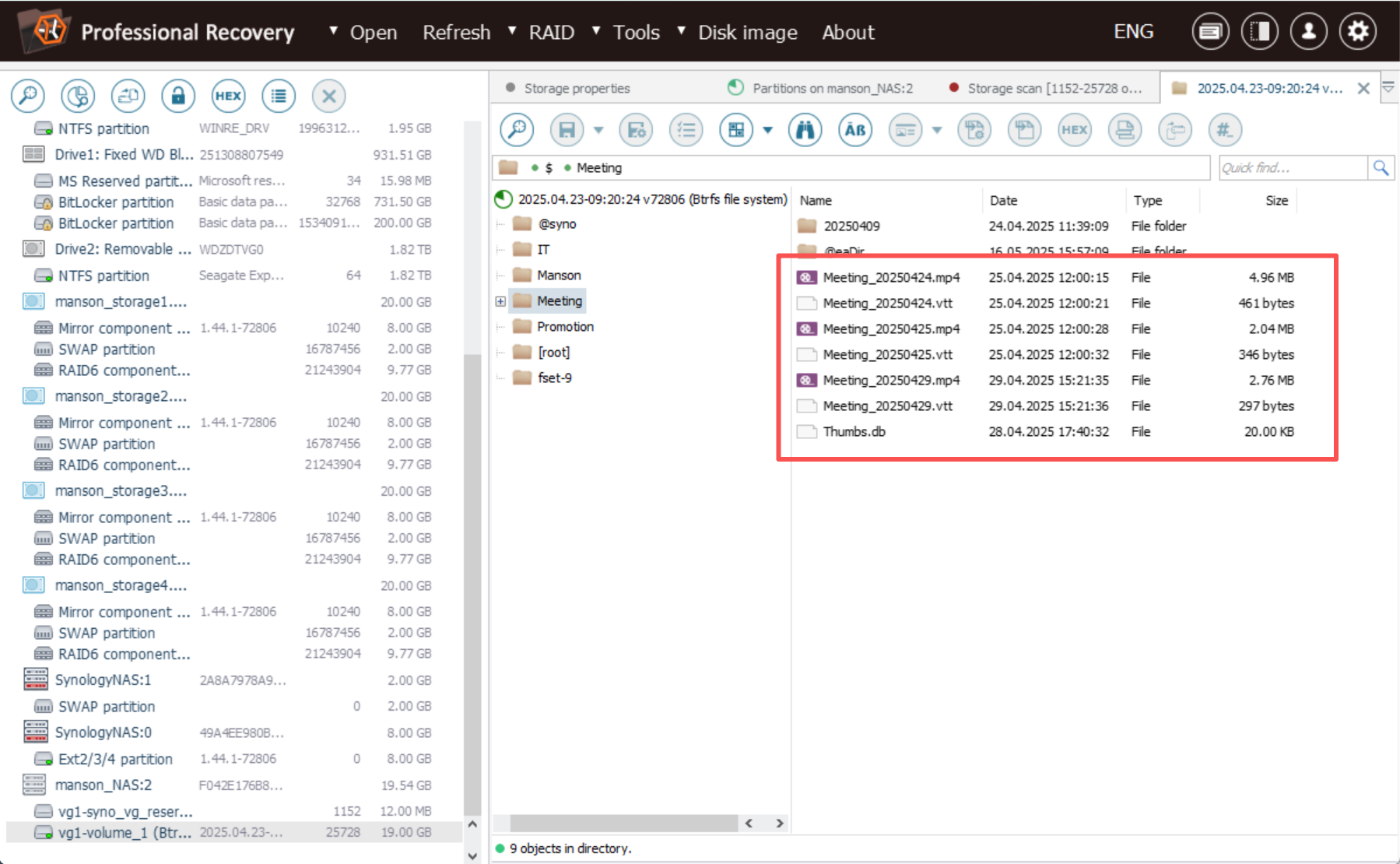Click the bulleted list icon in file toolbar

pyautogui.click(x=686, y=130)
